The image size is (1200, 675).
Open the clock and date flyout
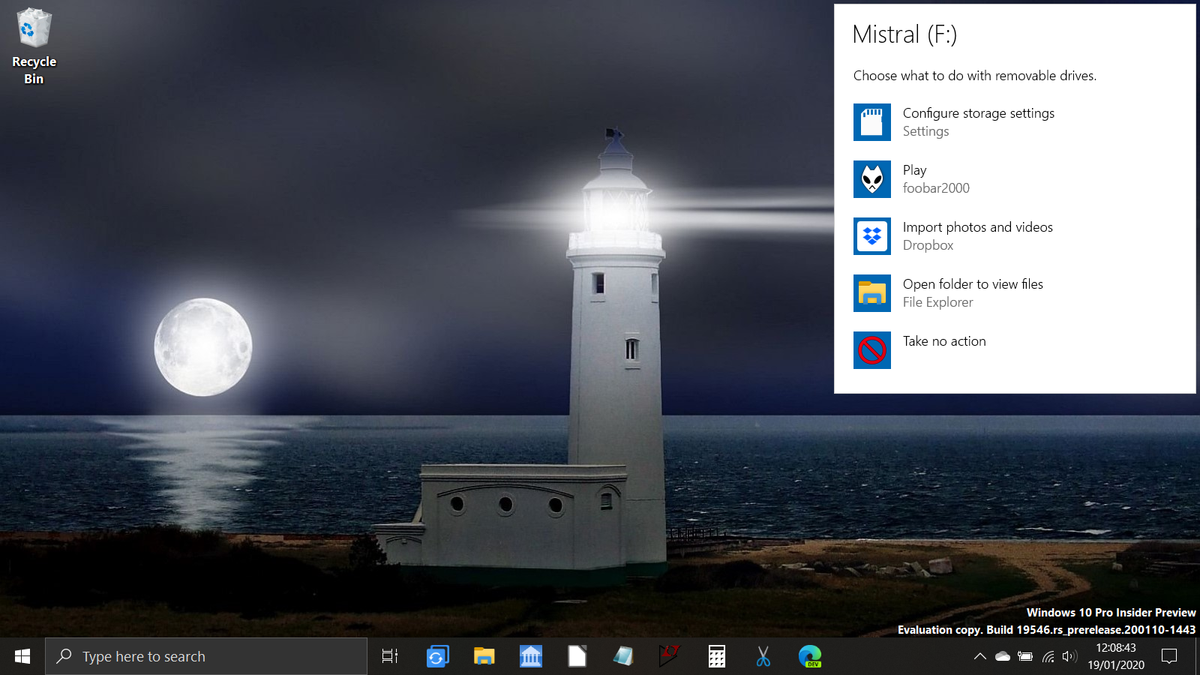1116,656
